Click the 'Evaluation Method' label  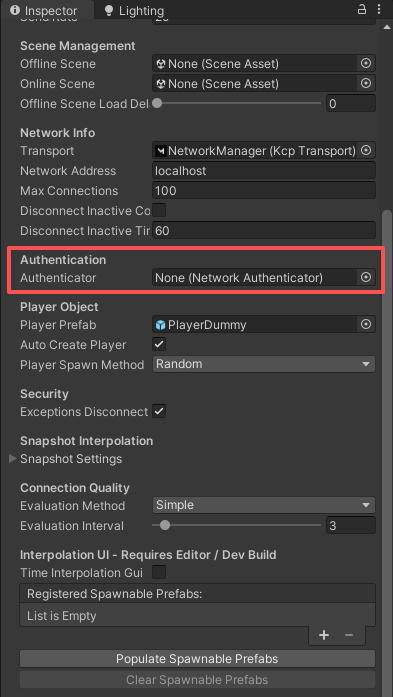72,505
